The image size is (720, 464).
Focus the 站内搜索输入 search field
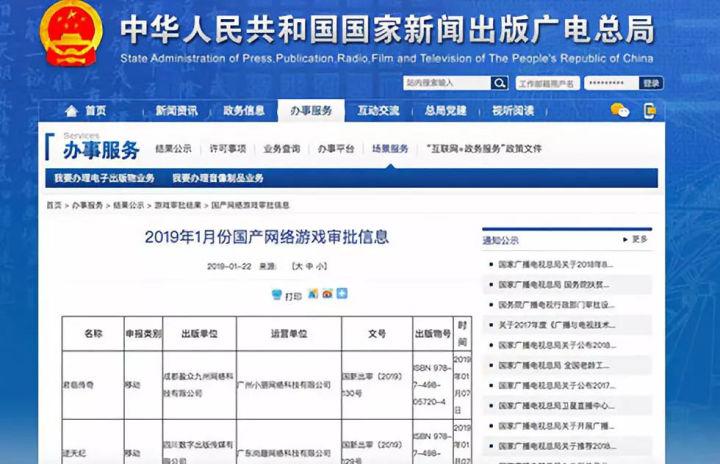pos(447,83)
